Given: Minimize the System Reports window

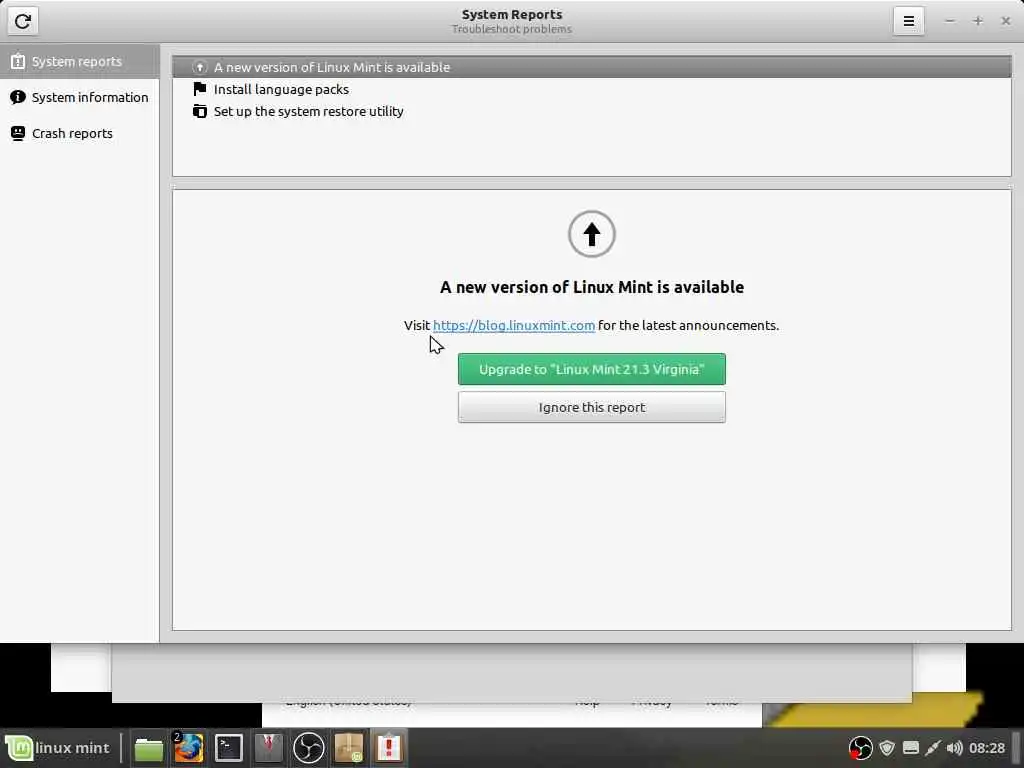Looking at the screenshot, I should (950, 21).
